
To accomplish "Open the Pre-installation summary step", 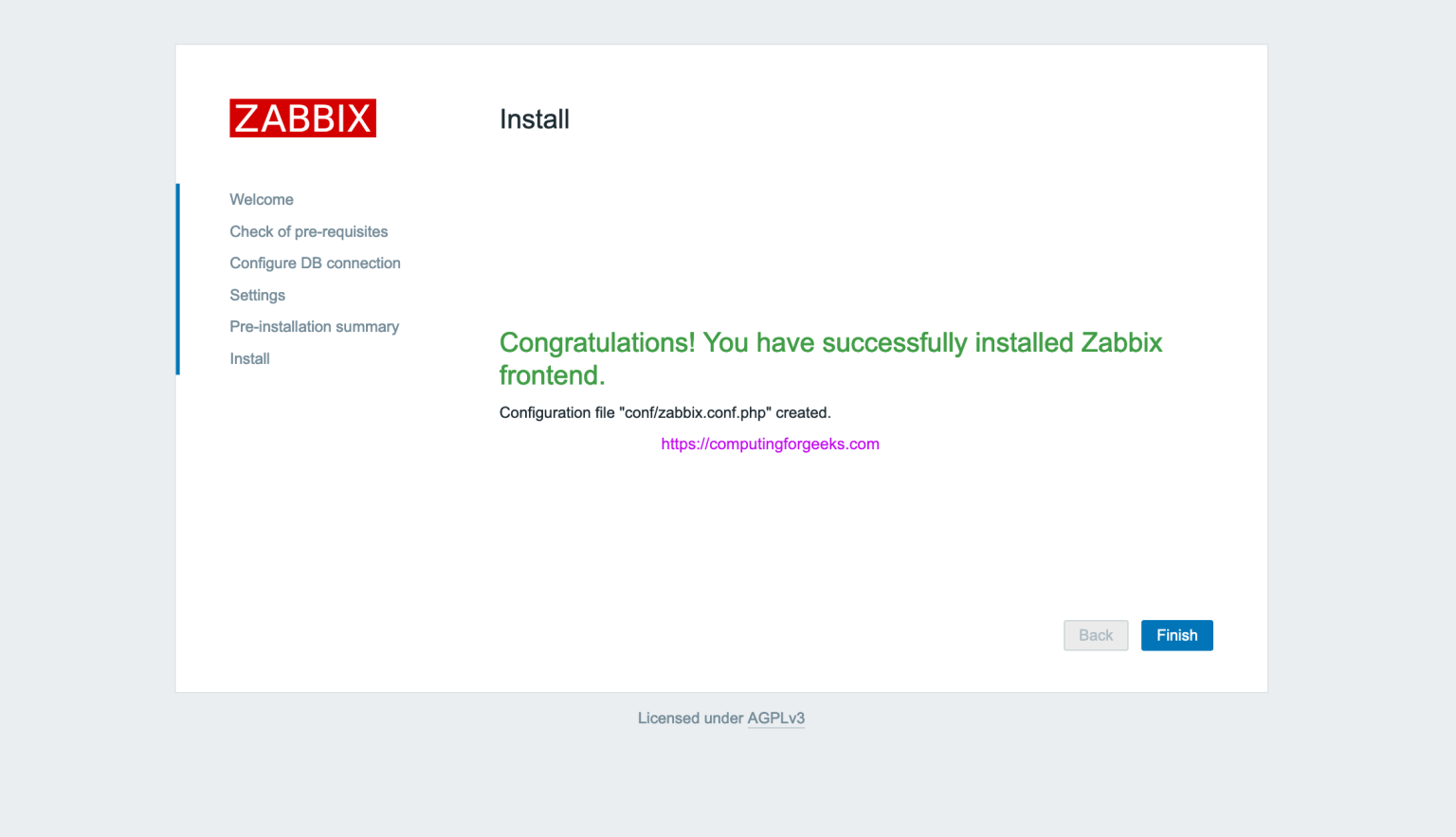I will (x=314, y=326).
